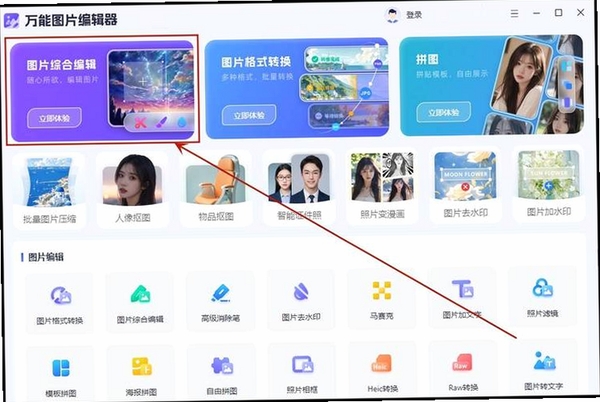Screen dimensions: 600x402
Task: Open 图片加水印 watermark card
Action: (549, 184)
